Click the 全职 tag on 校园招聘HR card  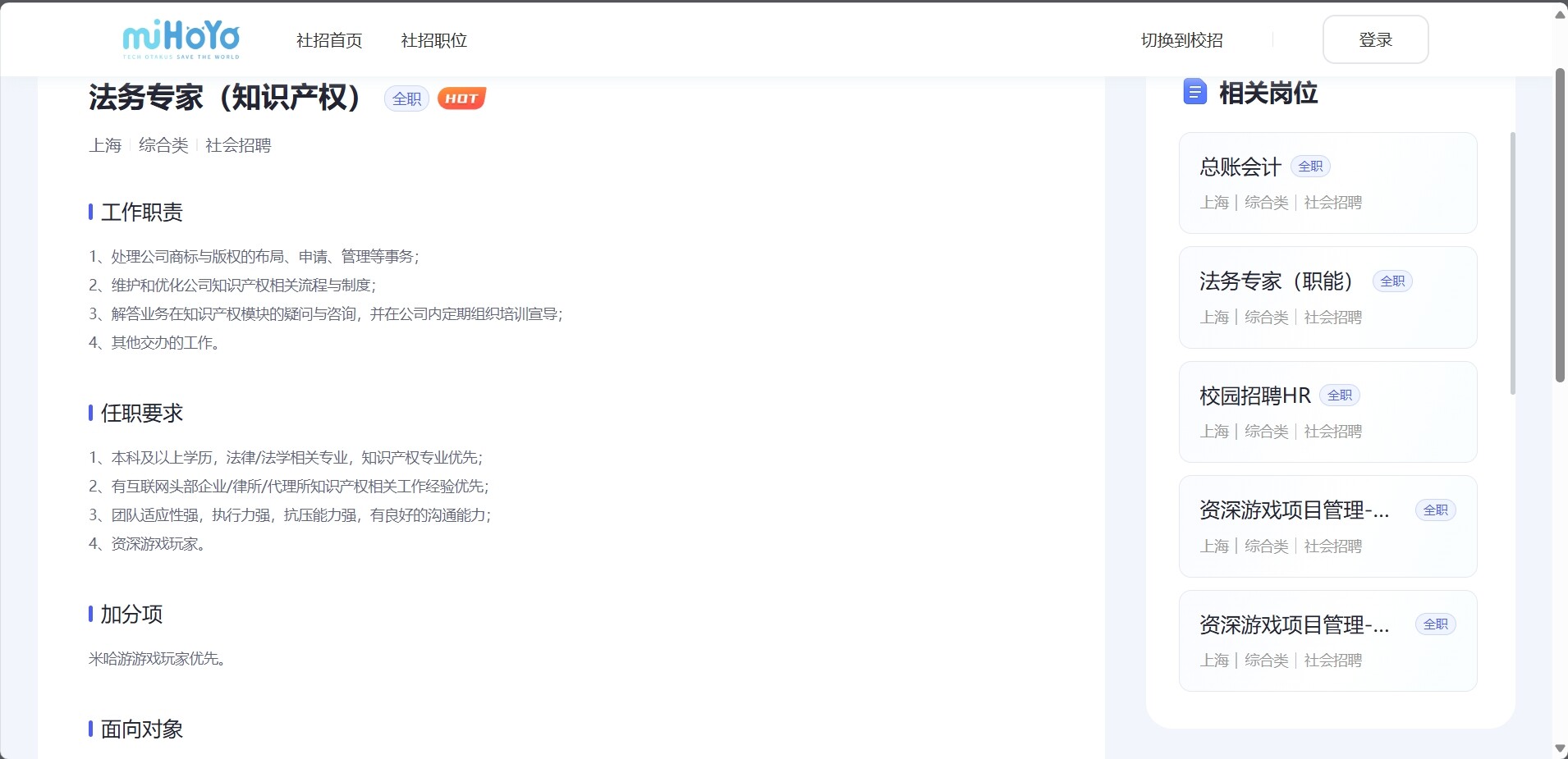point(1339,396)
